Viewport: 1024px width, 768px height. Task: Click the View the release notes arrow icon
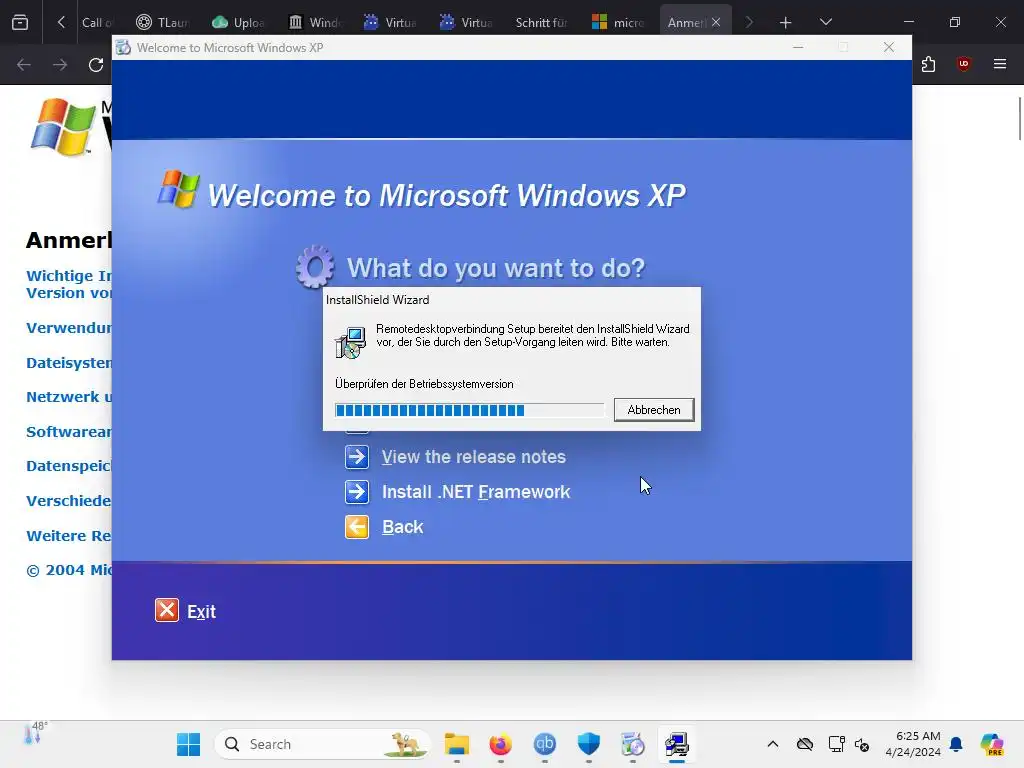(357, 456)
